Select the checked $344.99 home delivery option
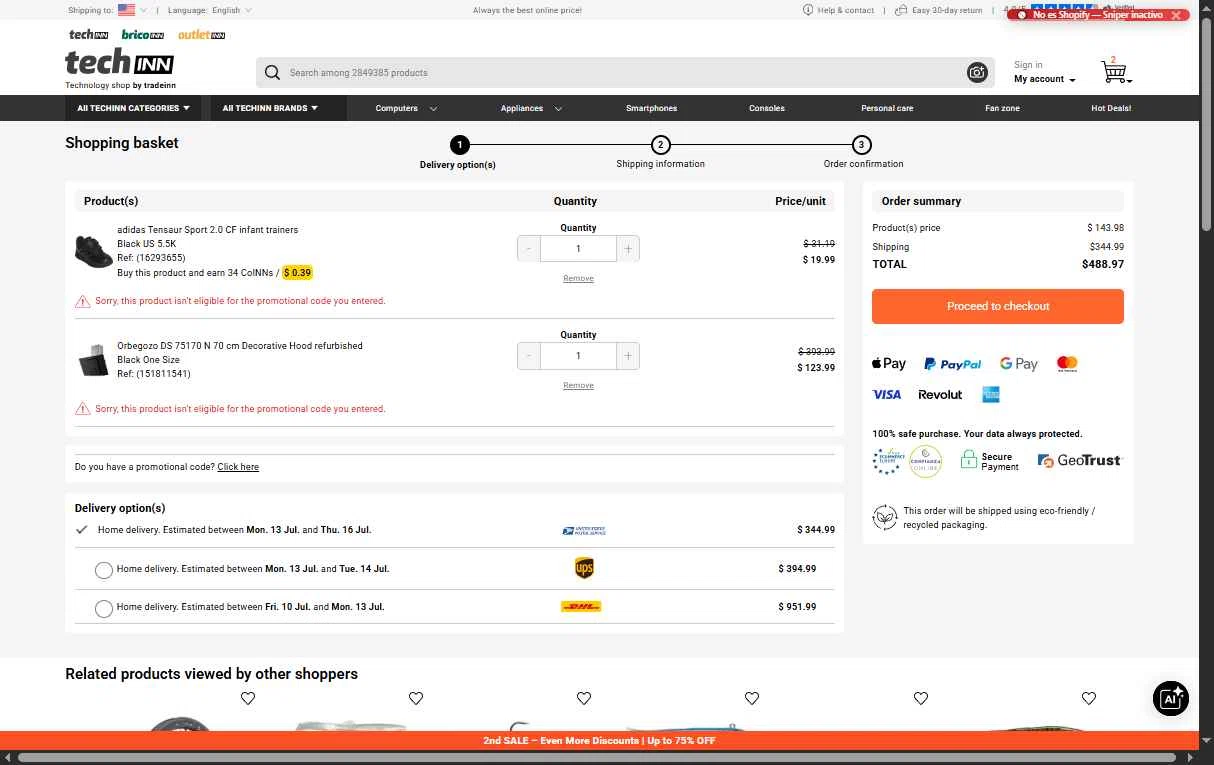 point(82,530)
